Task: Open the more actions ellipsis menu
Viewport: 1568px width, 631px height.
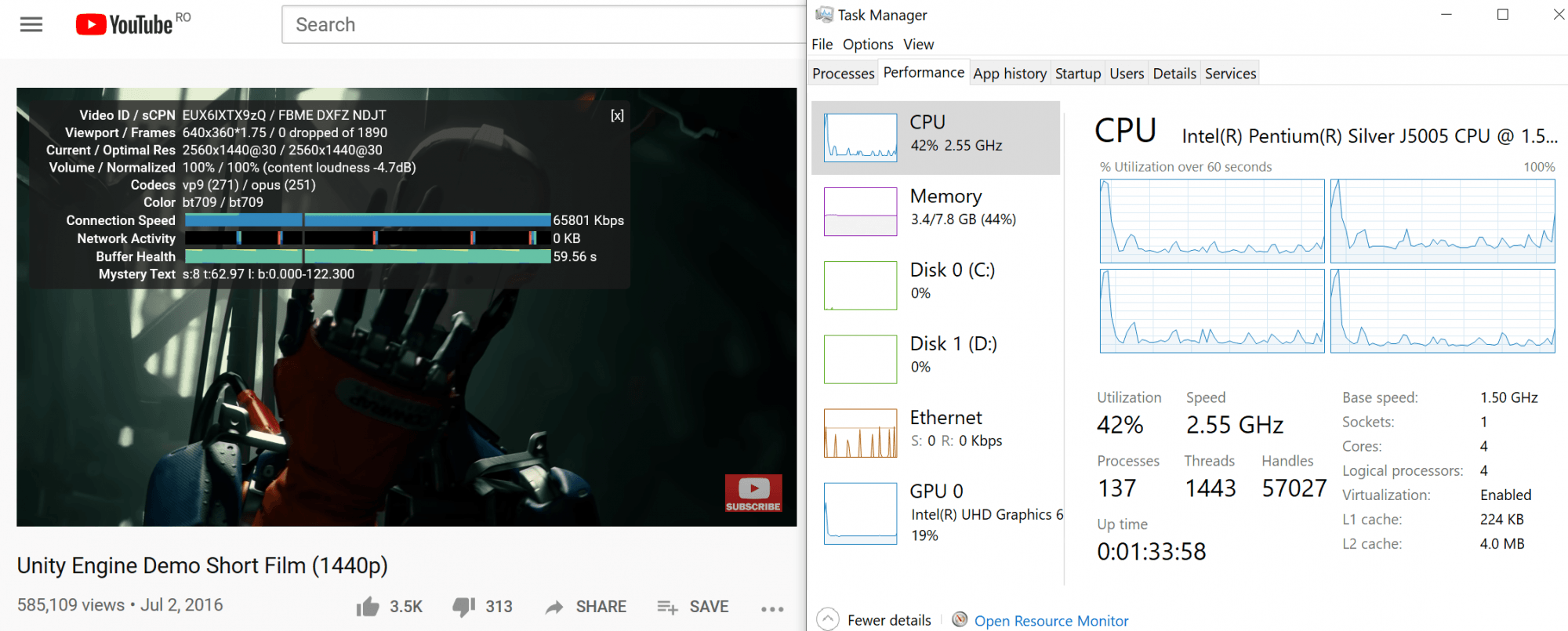Action: coord(772,608)
